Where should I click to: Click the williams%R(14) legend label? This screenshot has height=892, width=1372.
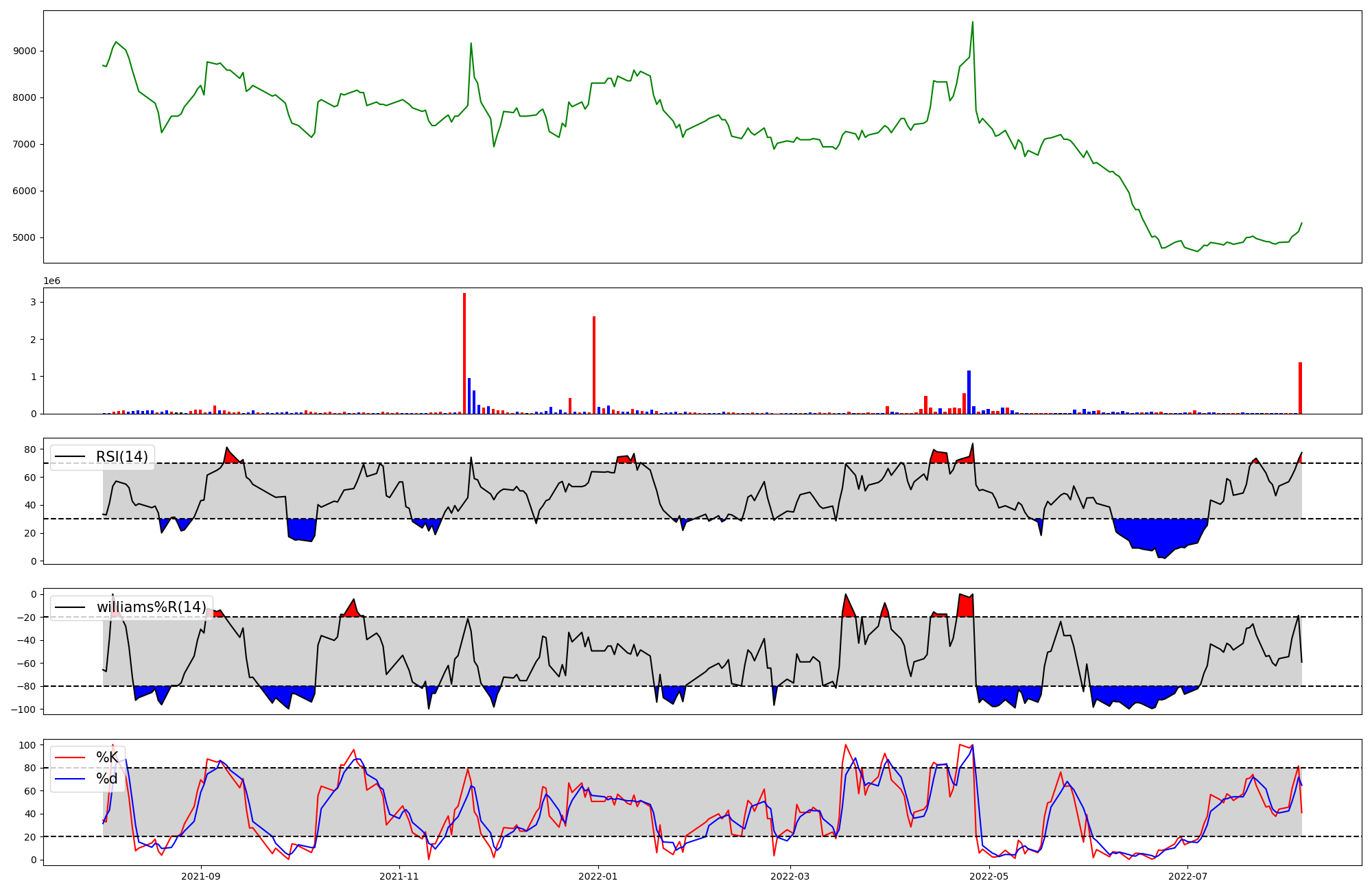[x=151, y=607]
